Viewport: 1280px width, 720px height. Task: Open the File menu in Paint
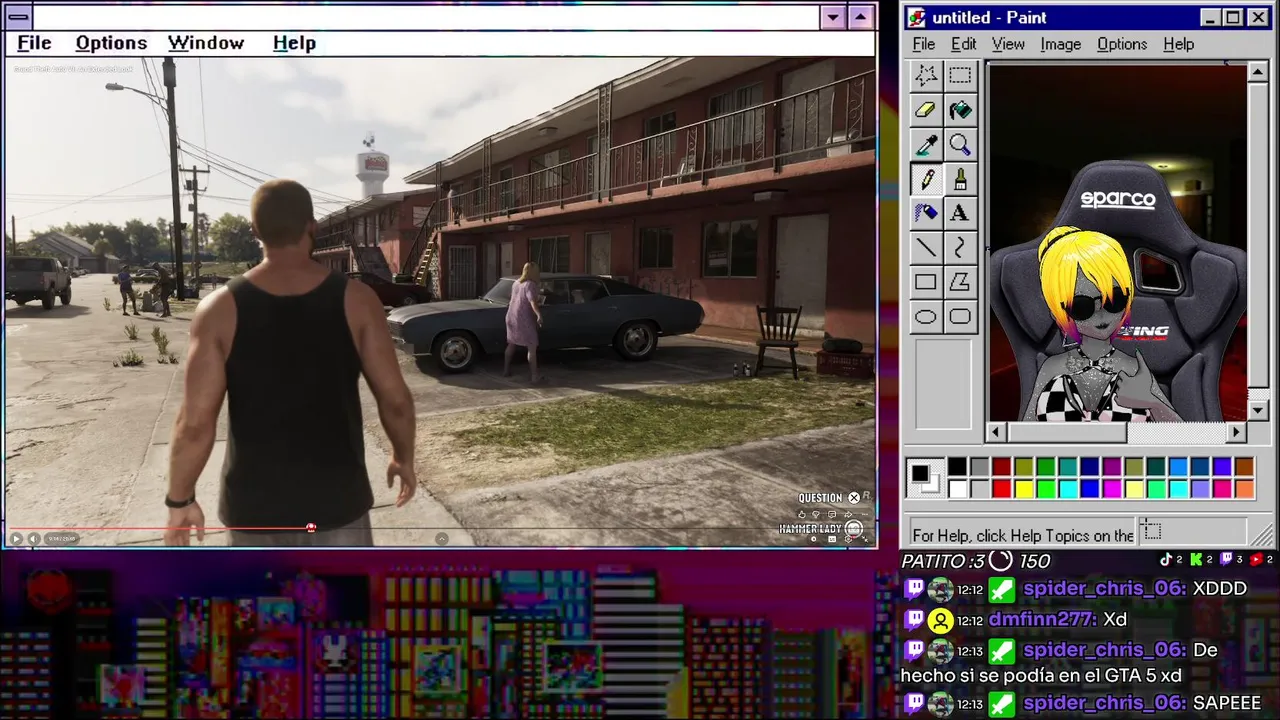click(924, 44)
